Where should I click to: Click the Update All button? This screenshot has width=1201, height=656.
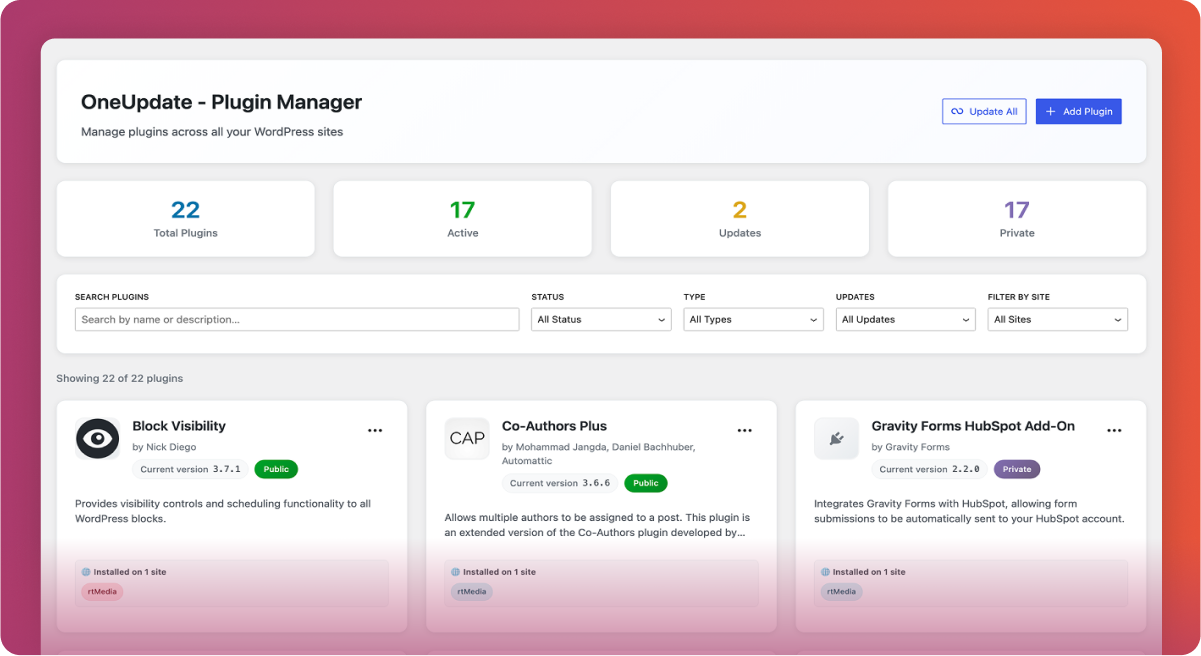click(x=984, y=112)
